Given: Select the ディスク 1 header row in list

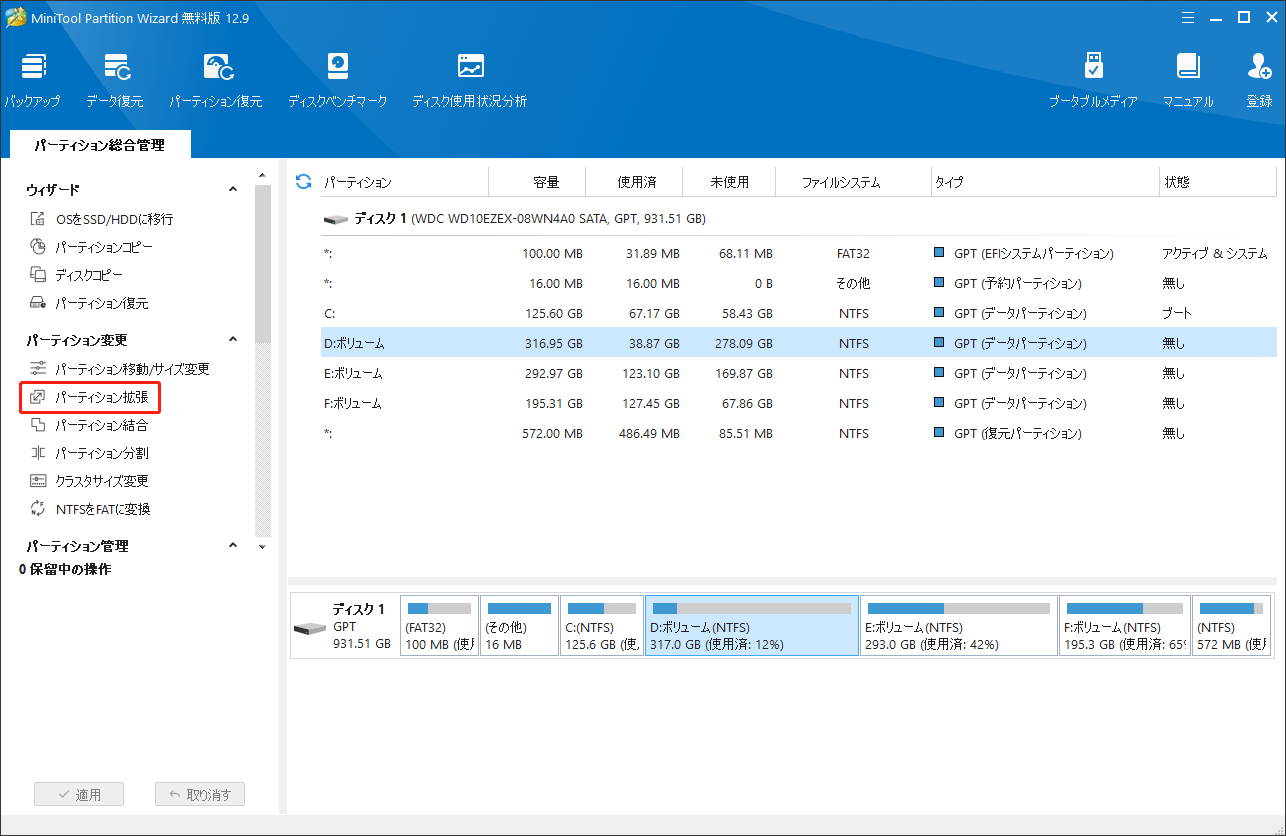Looking at the screenshot, I should click(x=798, y=218).
